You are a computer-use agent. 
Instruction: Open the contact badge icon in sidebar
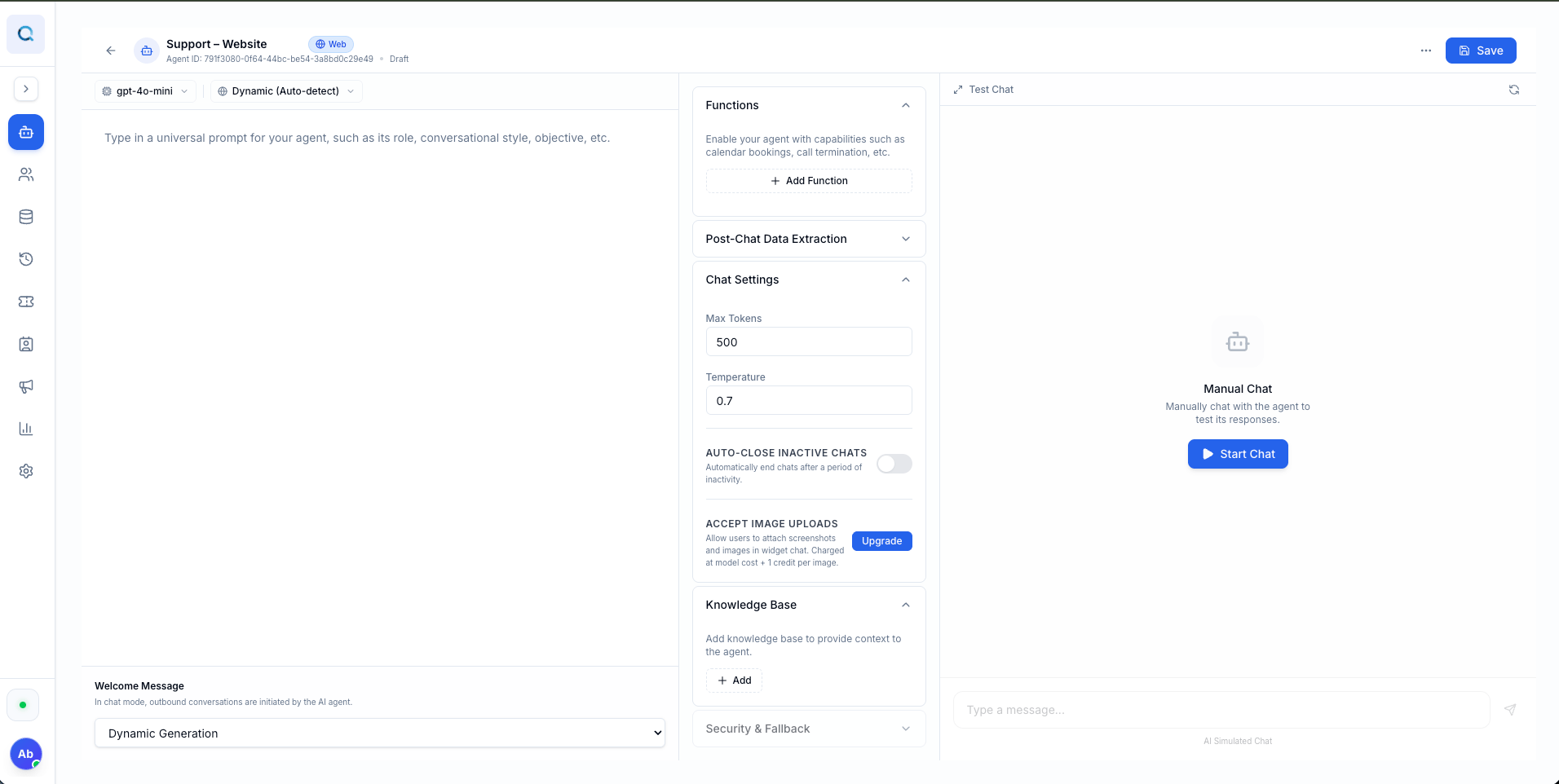pos(26,344)
